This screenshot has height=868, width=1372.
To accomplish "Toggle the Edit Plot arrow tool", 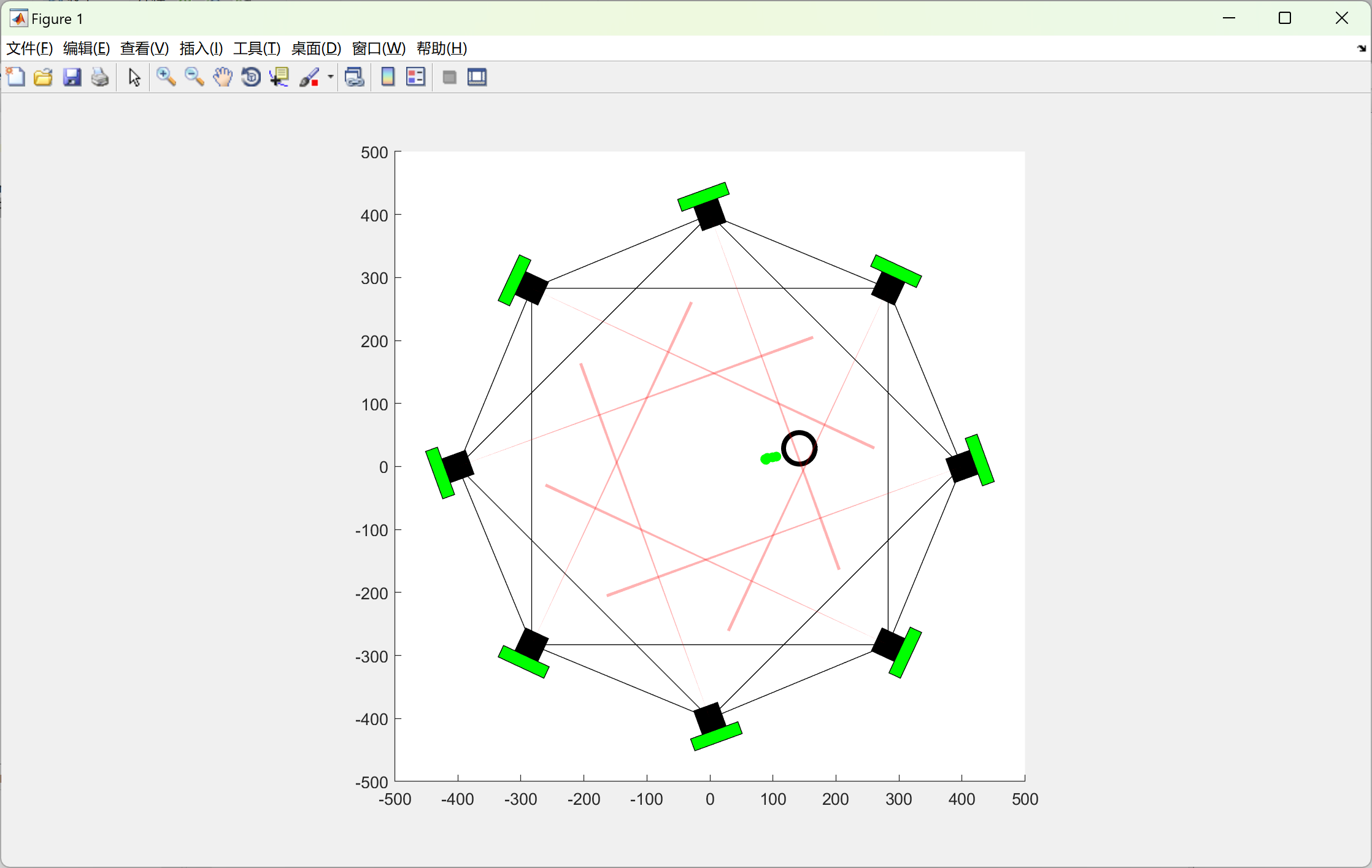I will pos(134,77).
